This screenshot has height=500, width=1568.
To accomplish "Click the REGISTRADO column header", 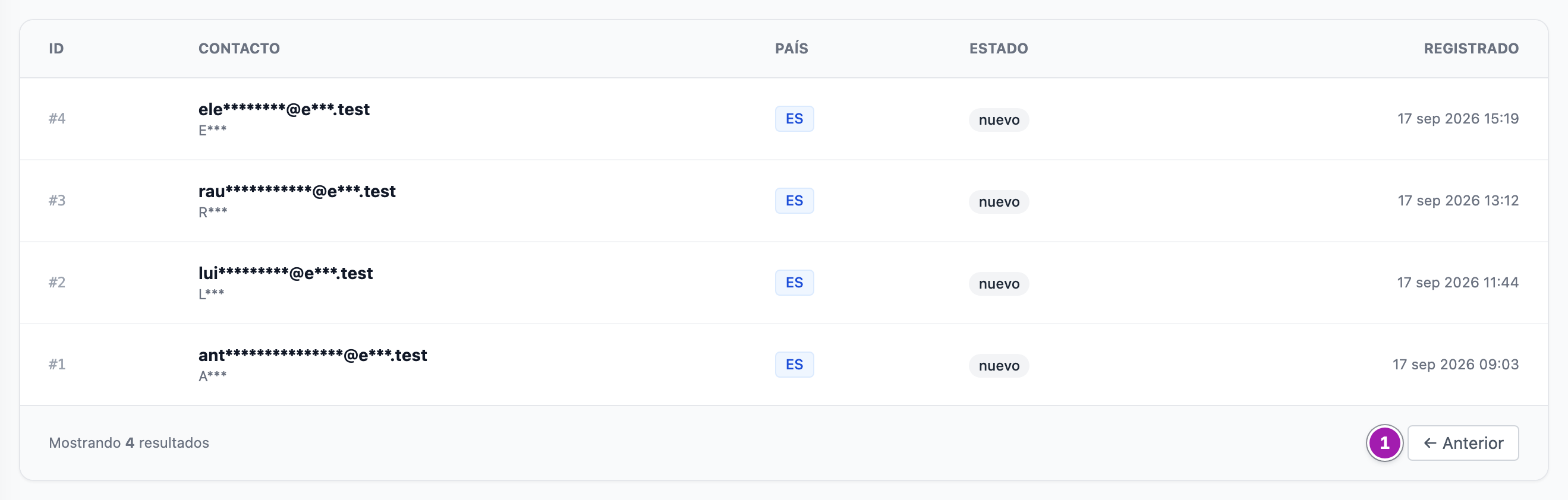I will [x=1471, y=49].
